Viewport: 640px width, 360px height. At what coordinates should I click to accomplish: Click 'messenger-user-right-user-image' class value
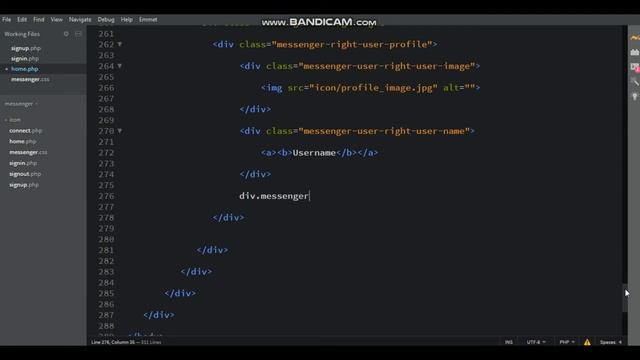click(x=387, y=66)
